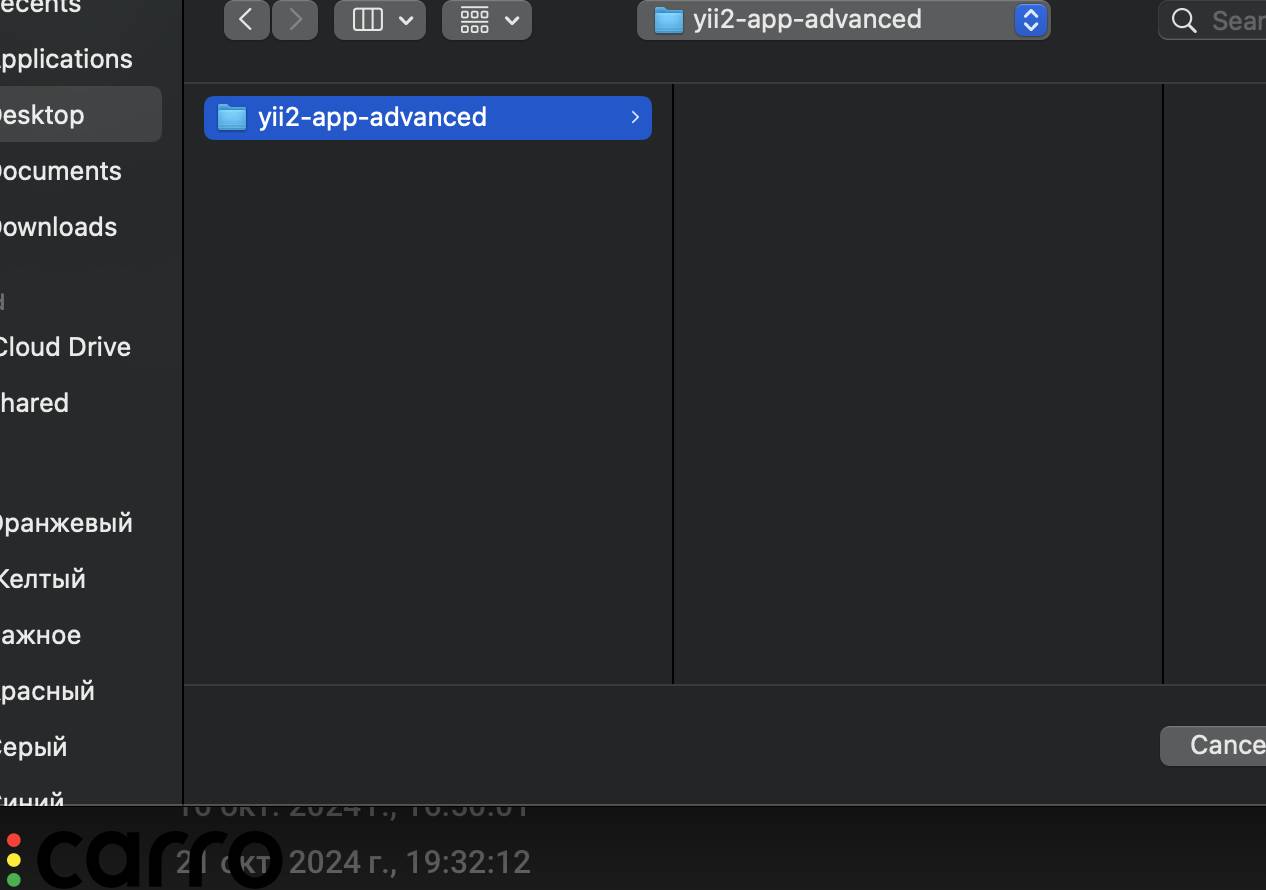Click the Cancel button

tap(1213, 745)
